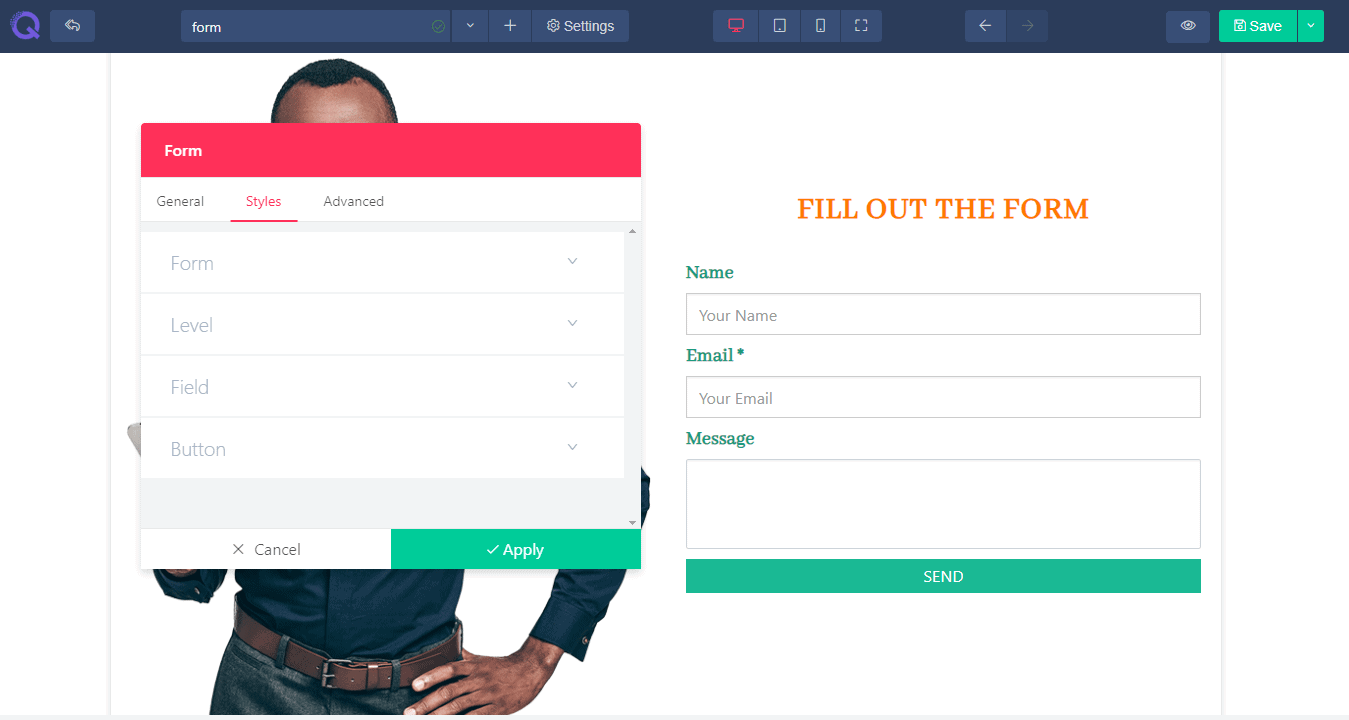Cancel the form settings dialog
The width and height of the screenshot is (1349, 720).
266,549
